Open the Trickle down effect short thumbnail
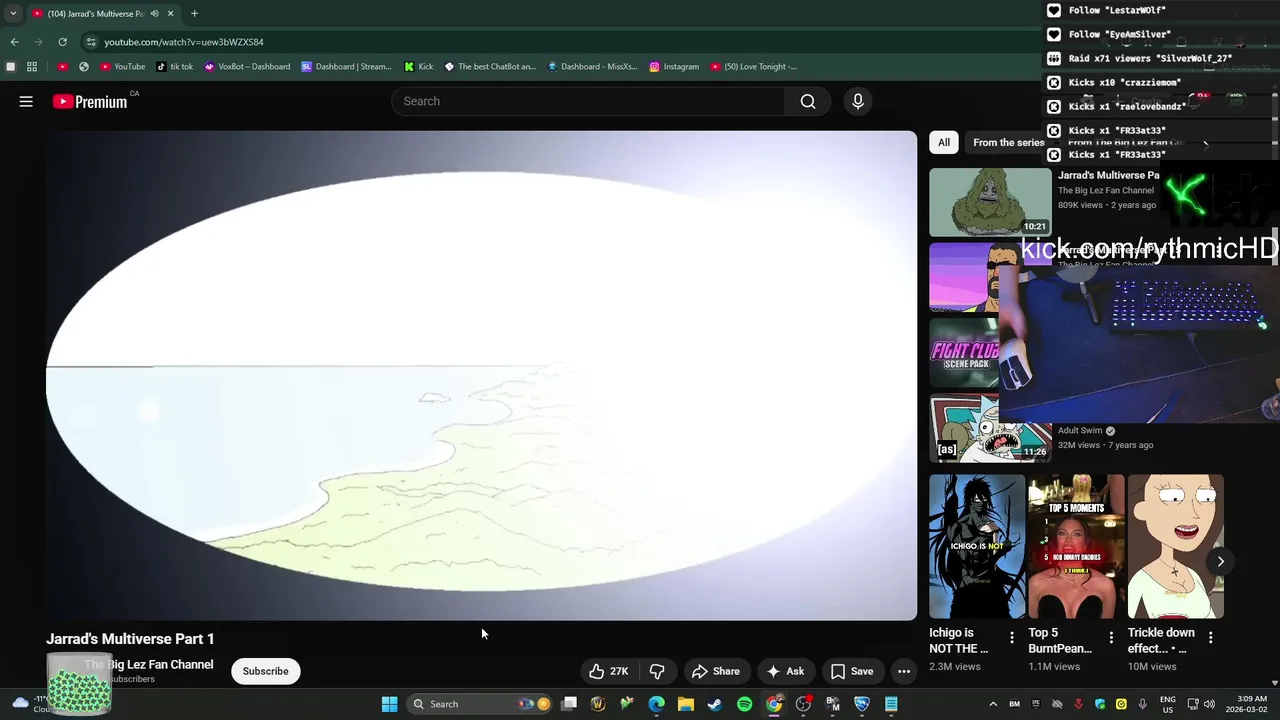Screen dimensions: 1280x720 [1176, 546]
